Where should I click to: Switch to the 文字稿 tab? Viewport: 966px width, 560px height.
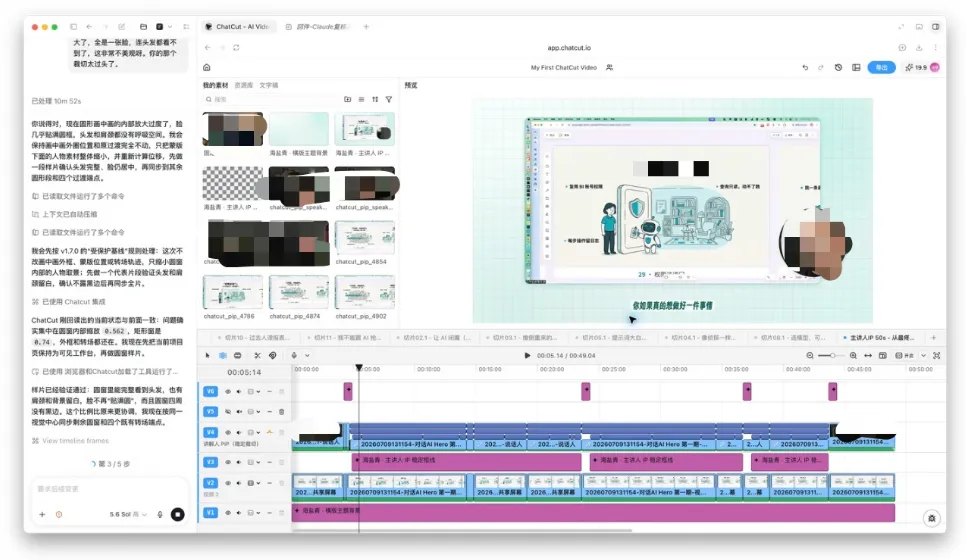[269, 85]
